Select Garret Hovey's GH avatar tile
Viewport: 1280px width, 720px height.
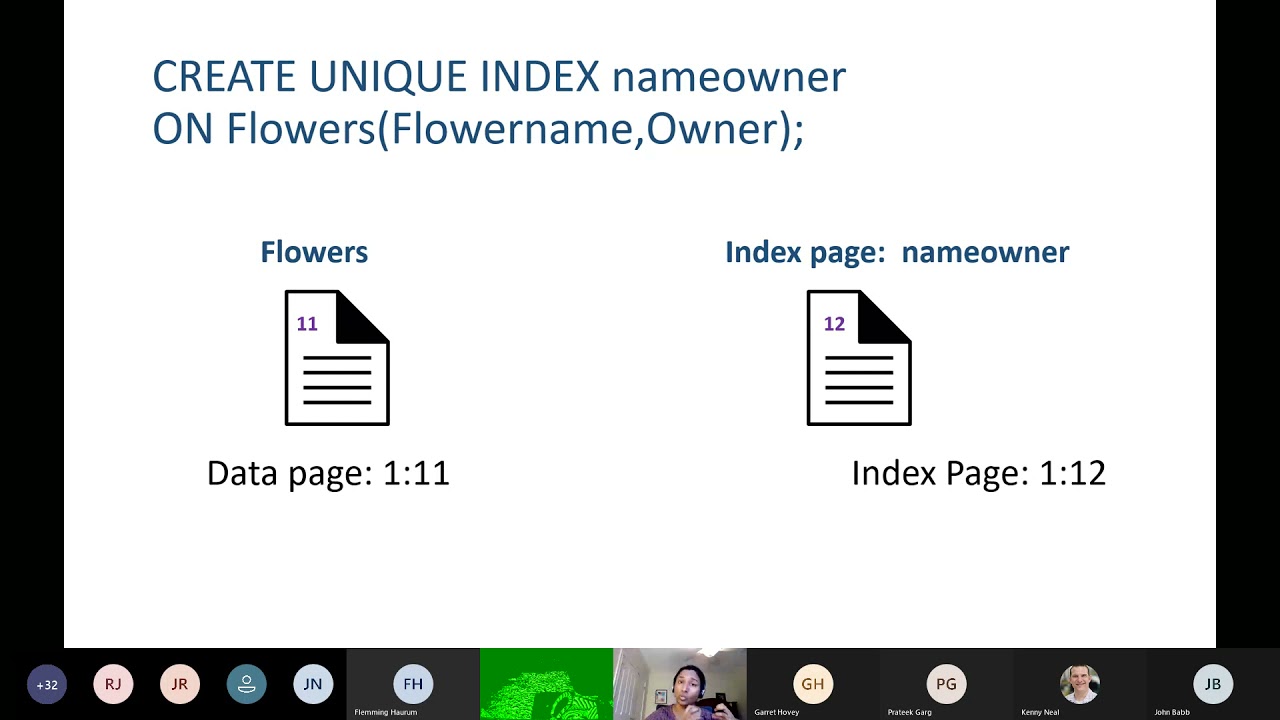click(813, 684)
